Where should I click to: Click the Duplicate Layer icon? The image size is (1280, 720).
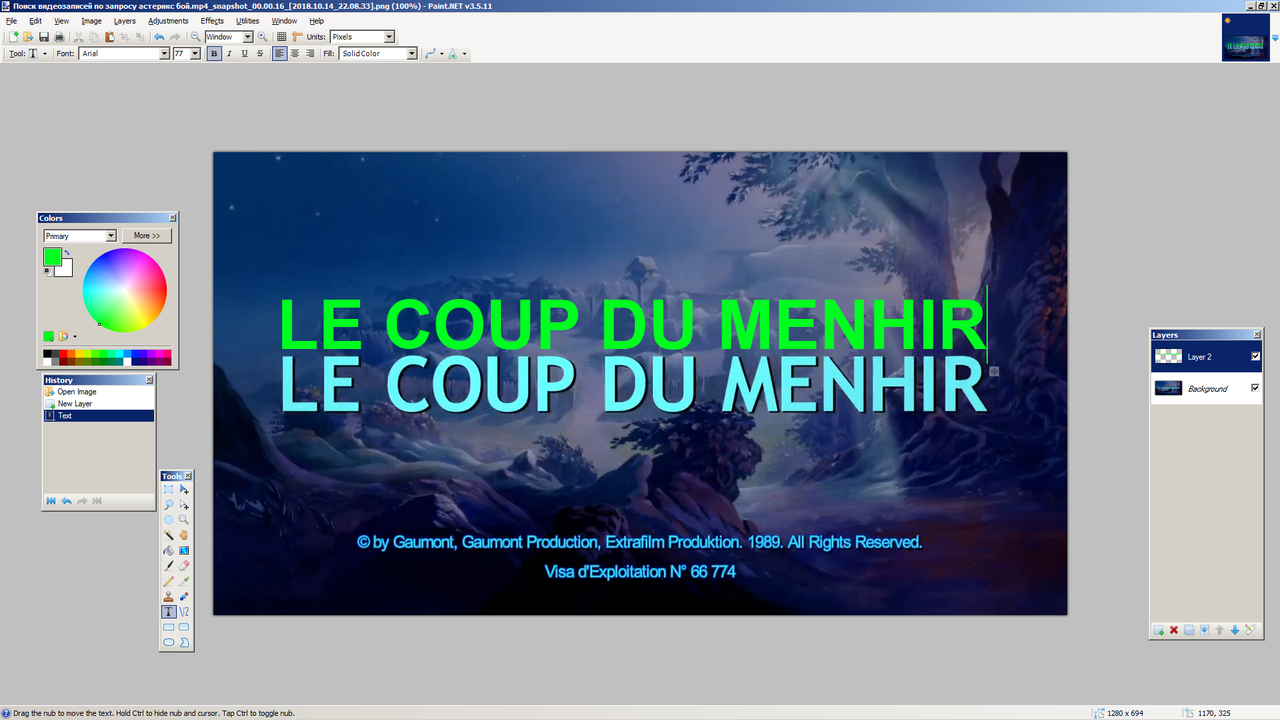coord(1189,630)
